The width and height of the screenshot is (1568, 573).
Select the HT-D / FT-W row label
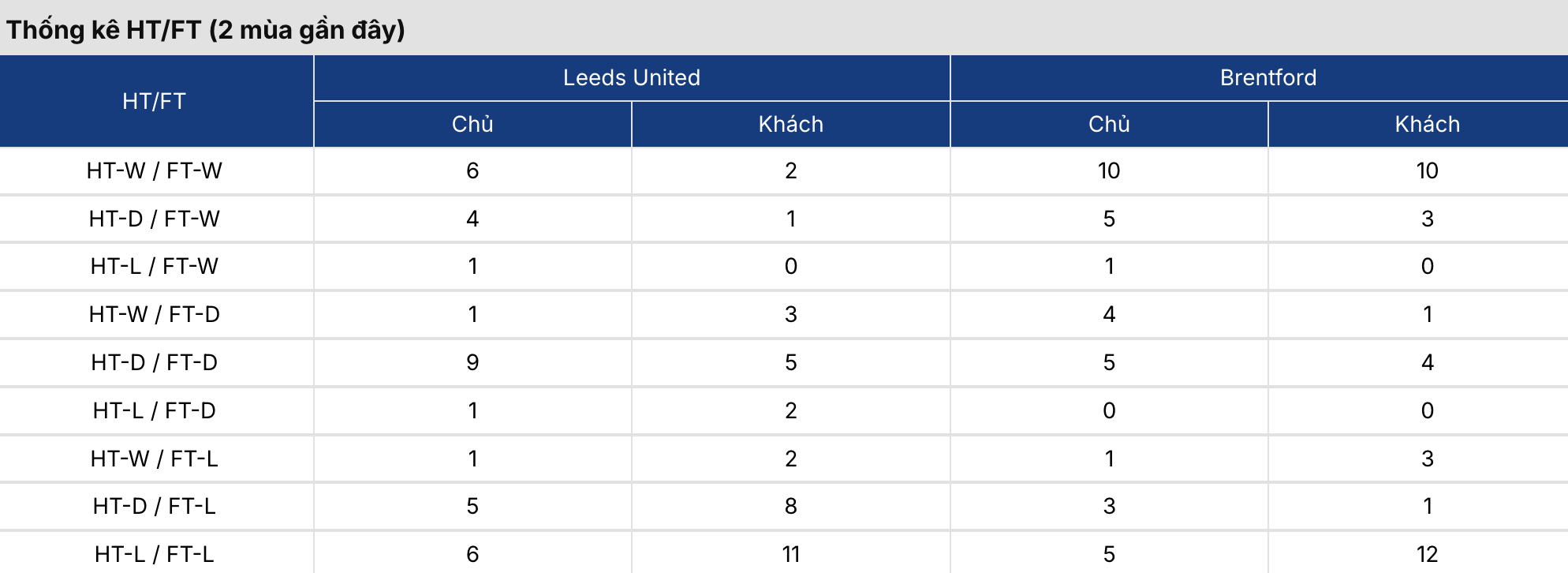[155, 219]
